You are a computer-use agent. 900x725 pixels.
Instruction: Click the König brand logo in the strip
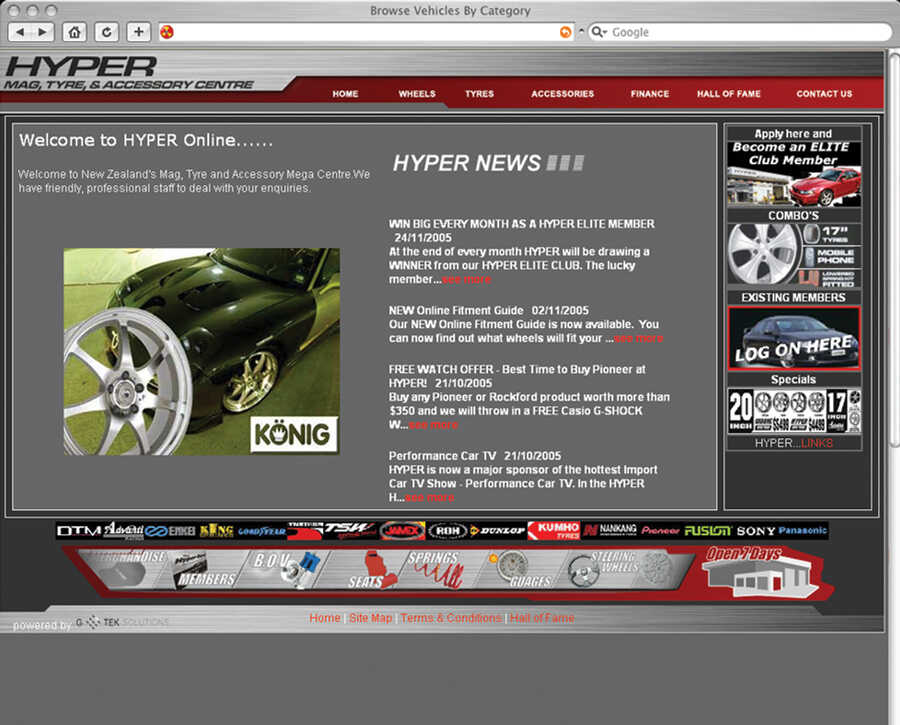[x=216, y=531]
